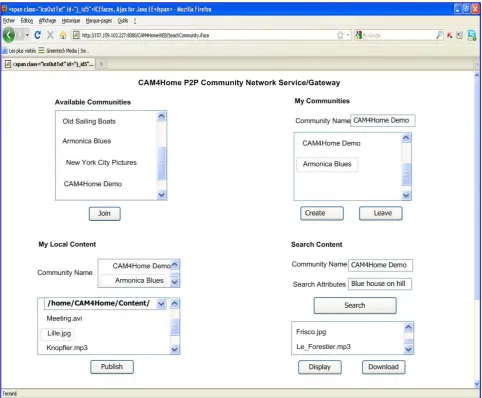Select CAM4Home Demo in My Communities list
The image size is (482, 398).
(x=331, y=143)
